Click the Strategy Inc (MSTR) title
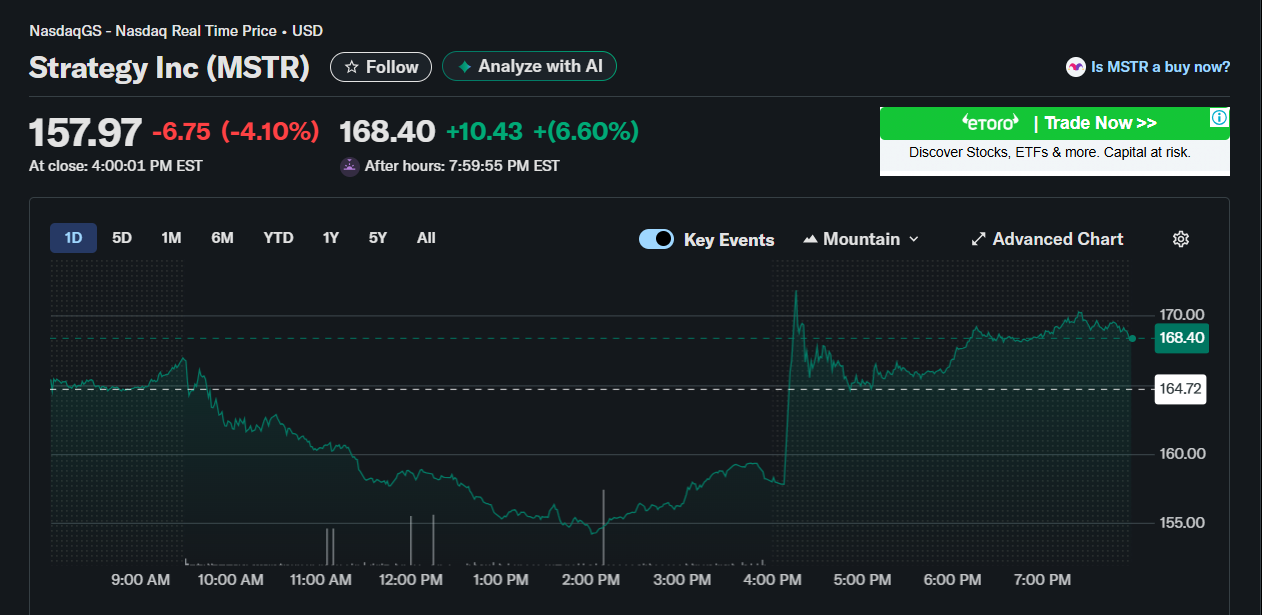This screenshot has width=1262, height=615. coord(169,67)
